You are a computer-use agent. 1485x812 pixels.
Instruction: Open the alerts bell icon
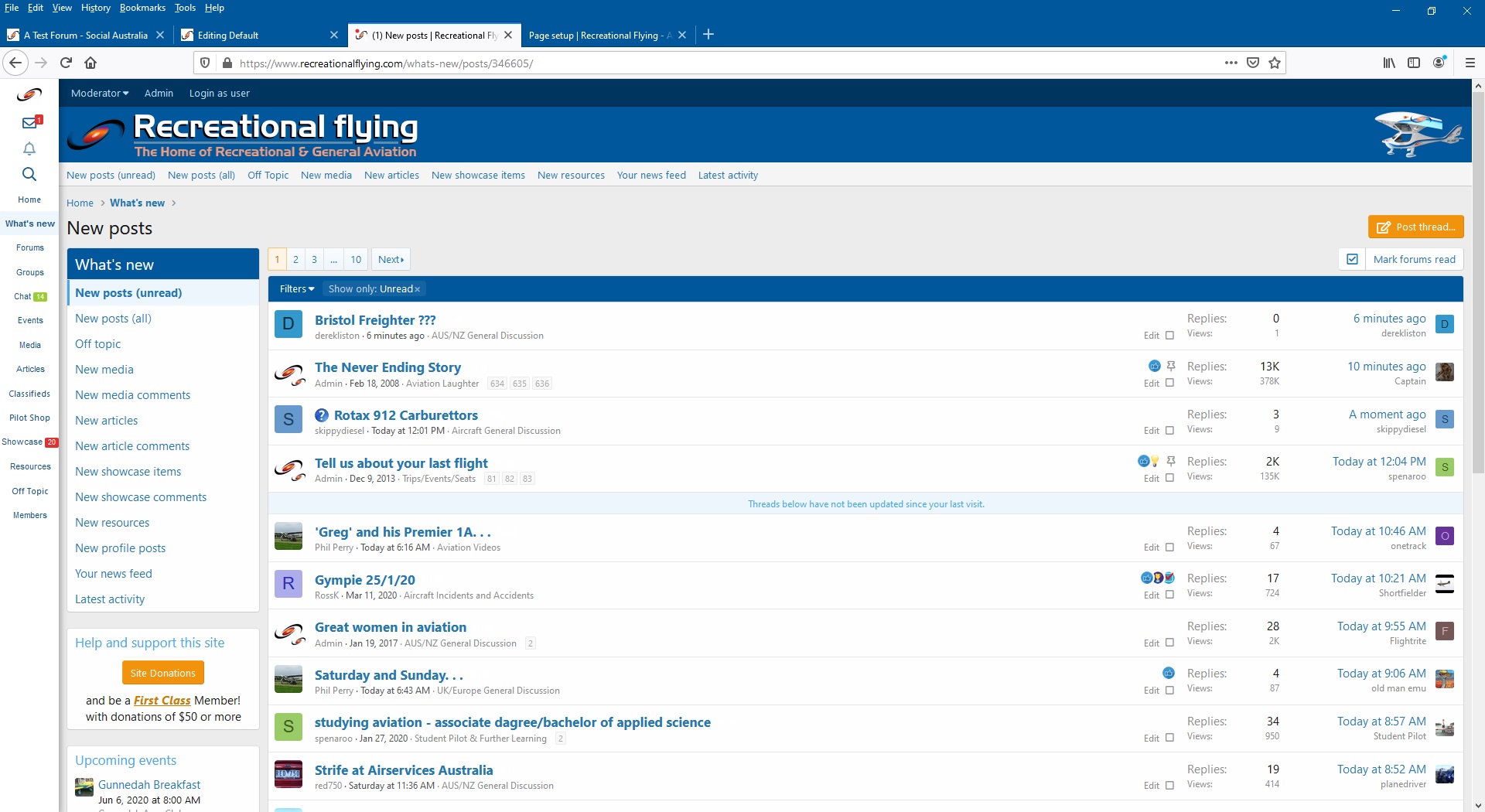29,148
